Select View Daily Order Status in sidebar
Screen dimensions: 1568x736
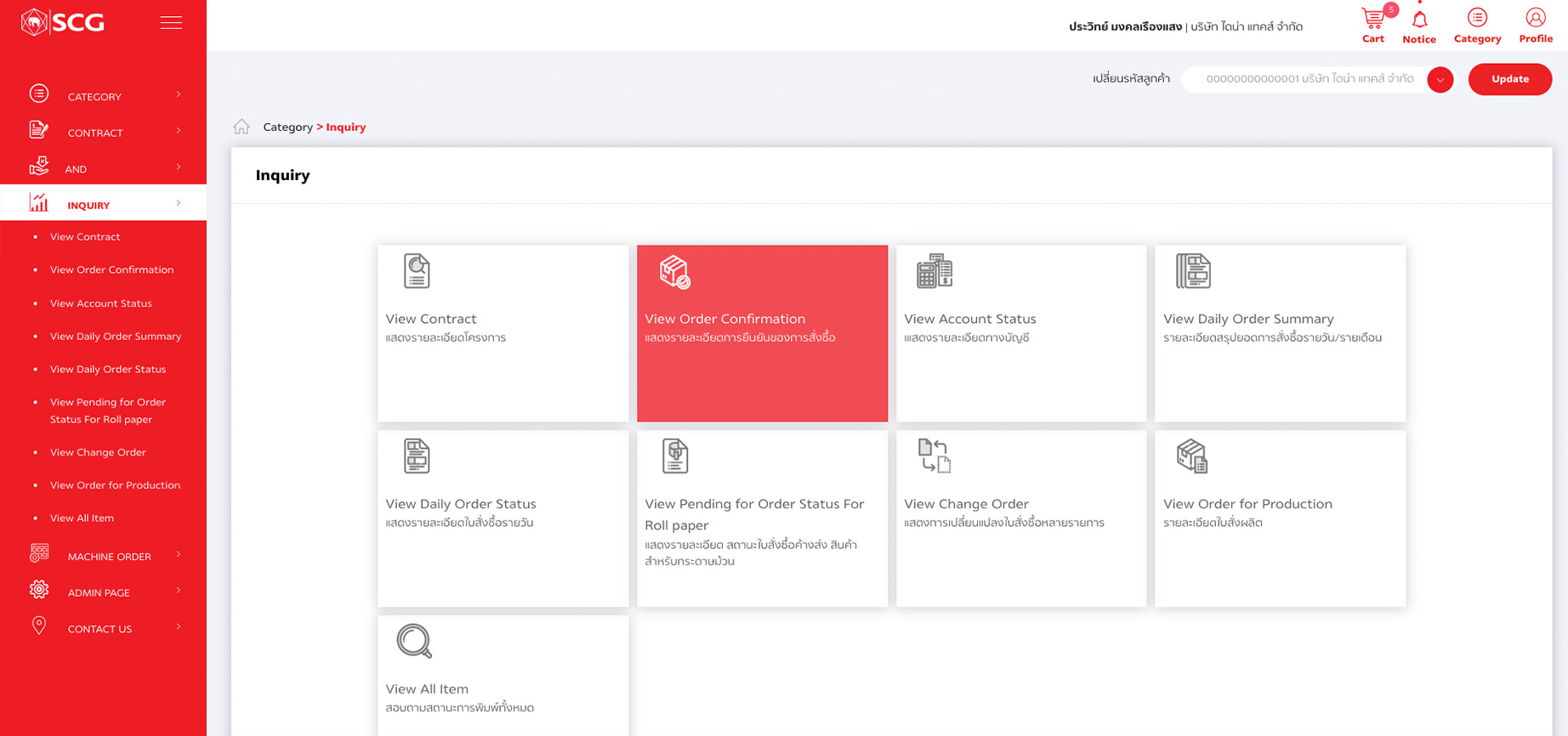pyautogui.click(x=108, y=369)
